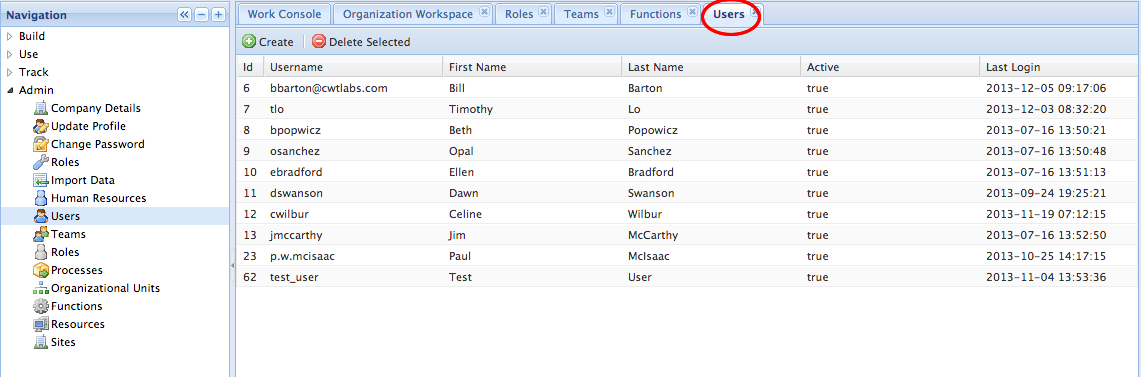The height and width of the screenshot is (377, 1141).
Task: Open Import Data icon in navigation
Action: 41,180
